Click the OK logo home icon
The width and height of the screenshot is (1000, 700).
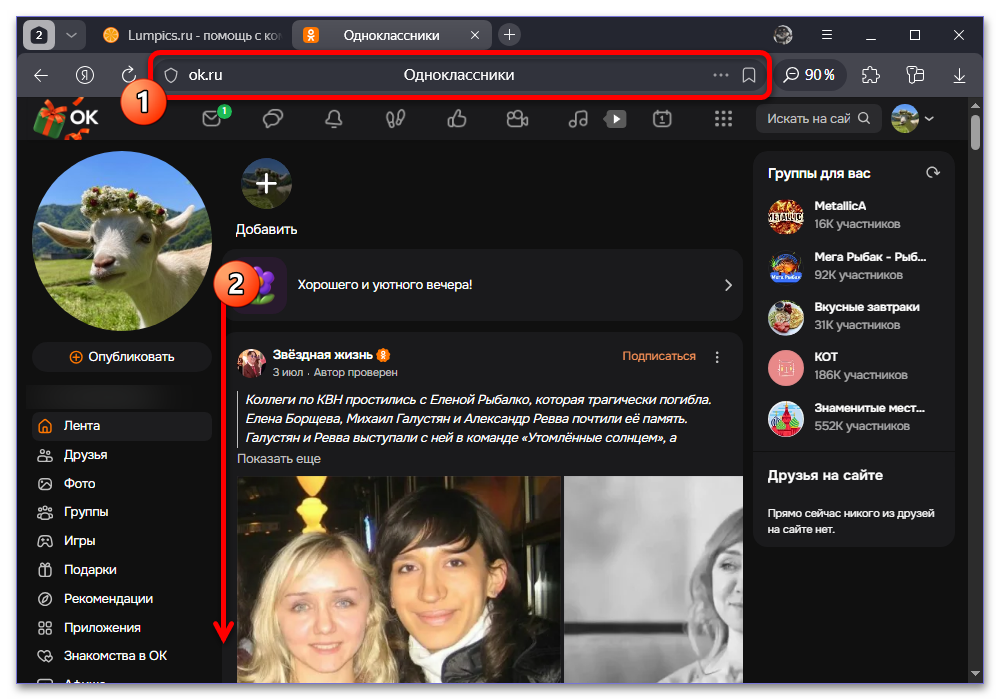[68, 119]
